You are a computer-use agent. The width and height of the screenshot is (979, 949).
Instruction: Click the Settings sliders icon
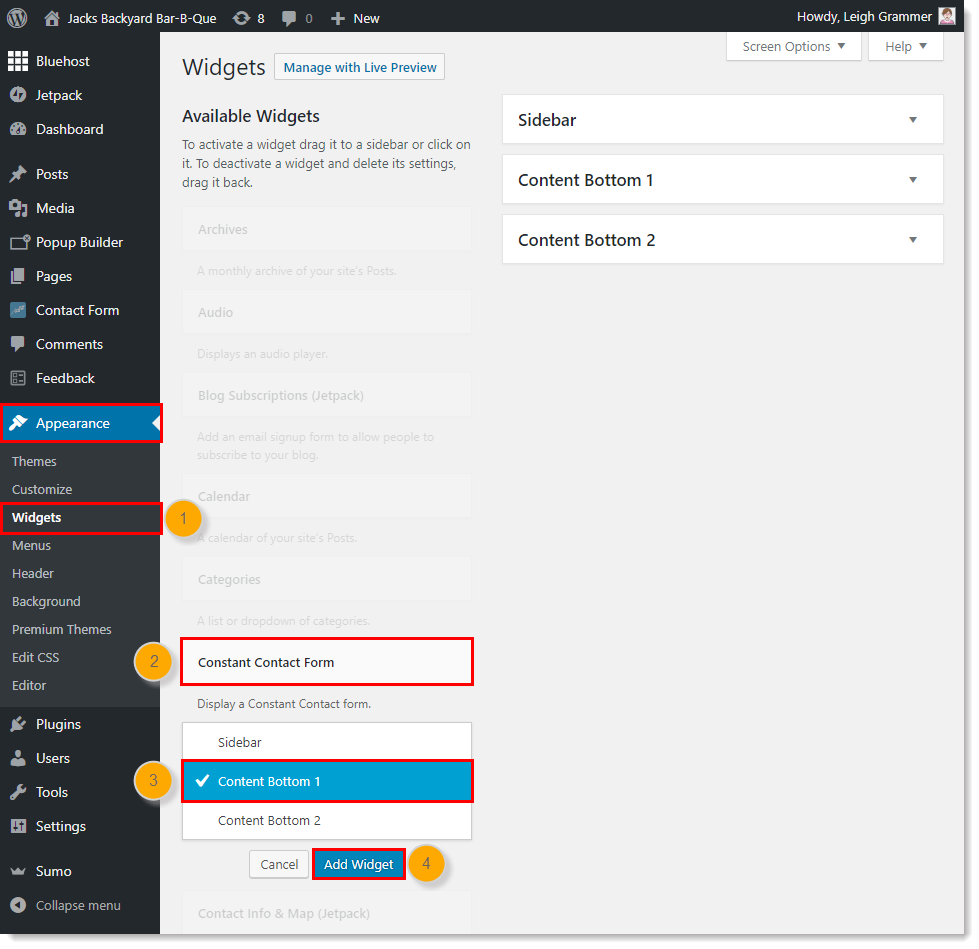pos(18,826)
